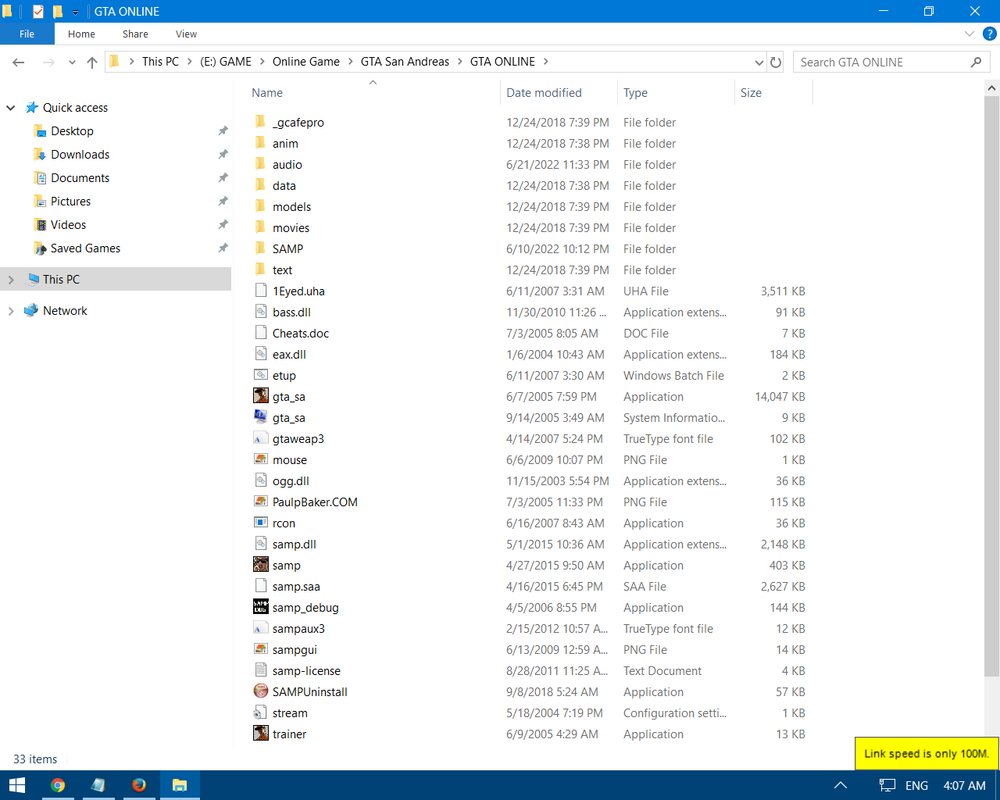Open the Windows Start menu
This screenshot has height=800, width=1000.
[17, 785]
